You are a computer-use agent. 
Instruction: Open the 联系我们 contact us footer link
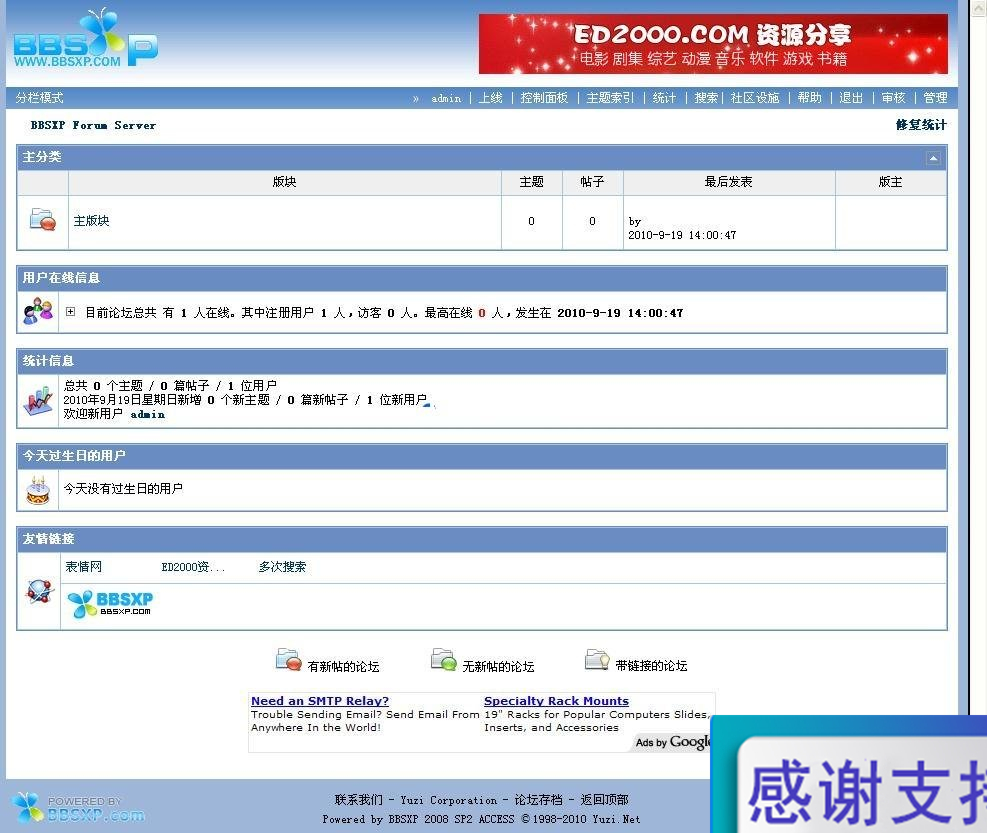click(x=359, y=800)
